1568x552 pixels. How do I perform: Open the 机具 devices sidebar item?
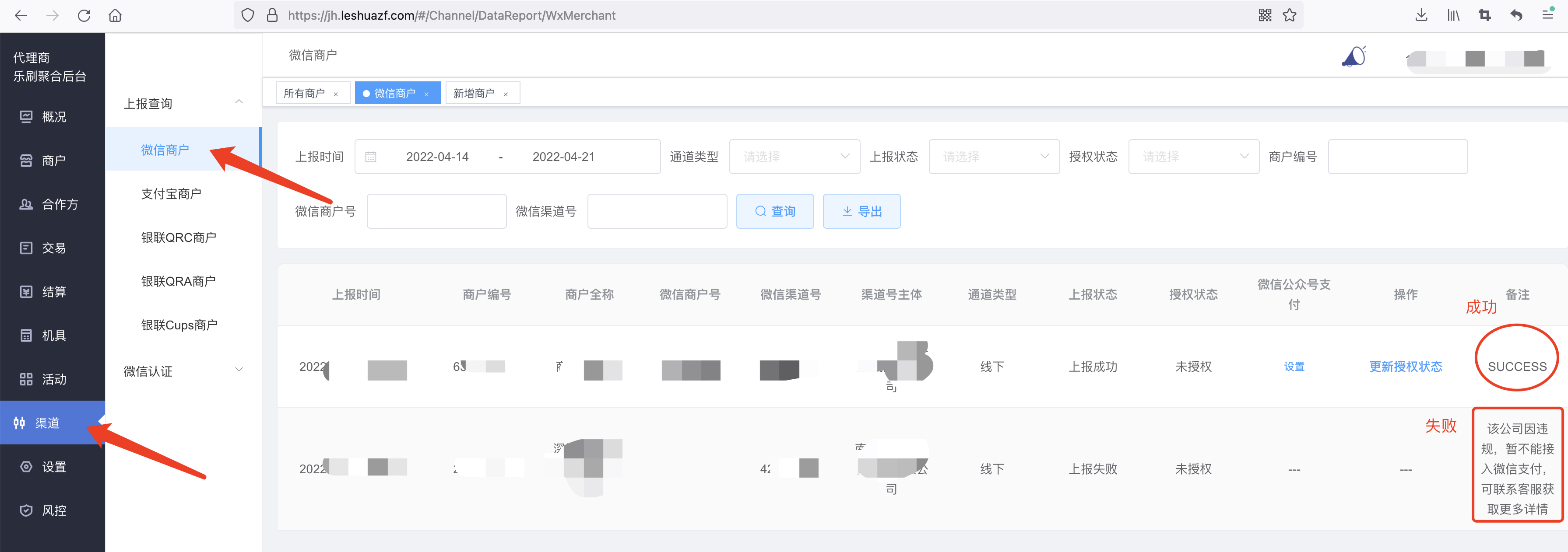click(x=53, y=335)
